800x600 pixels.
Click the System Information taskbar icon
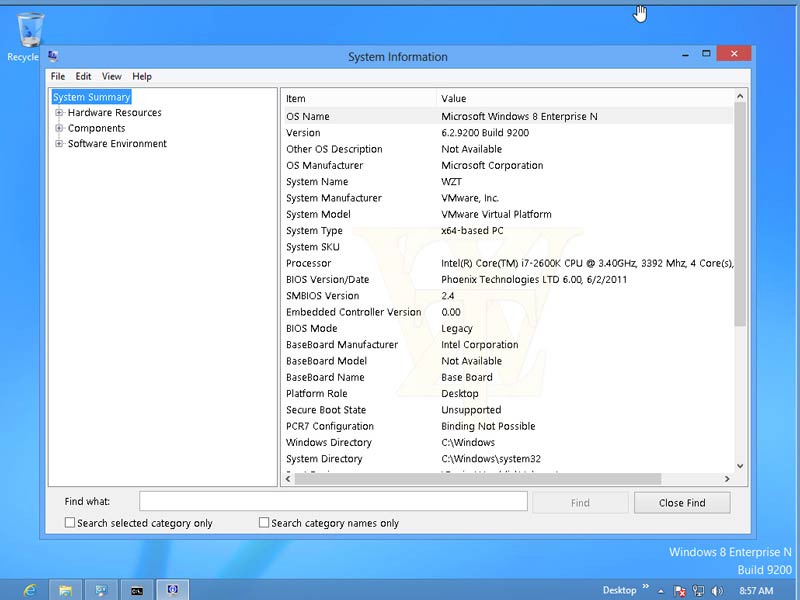[172, 590]
